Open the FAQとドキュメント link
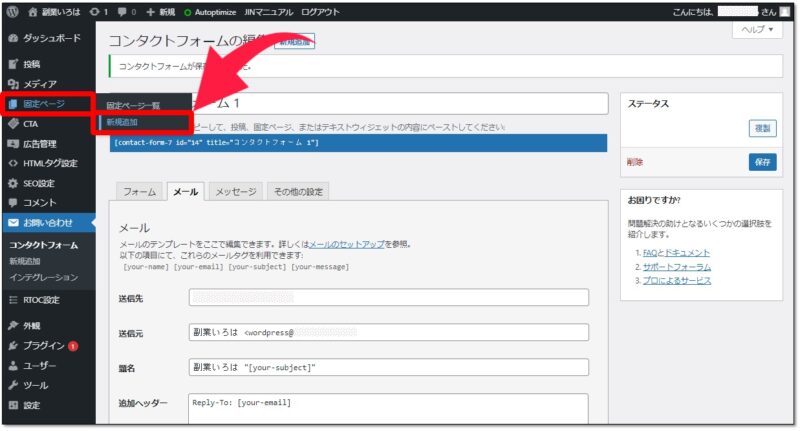Image resolution: width=800 pixels, height=431 pixels. pyautogui.click(x=676, y=253)
